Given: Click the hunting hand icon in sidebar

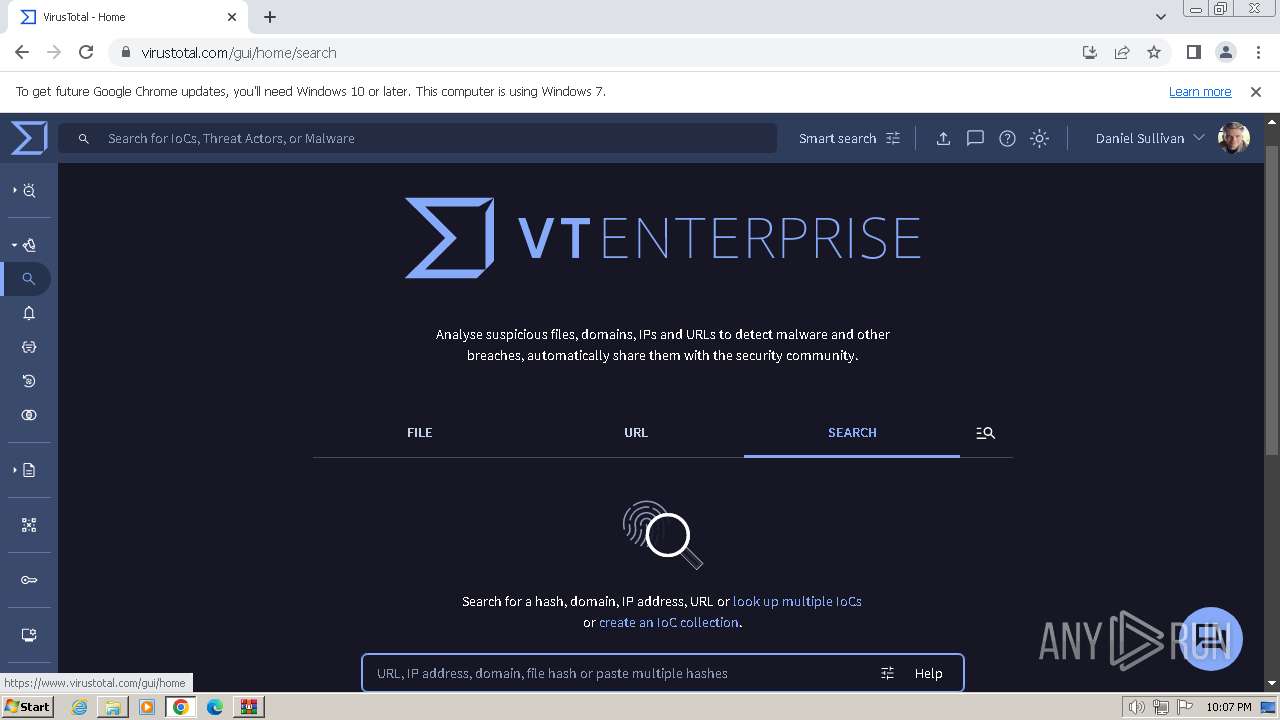Looking at the screenshot, I should point(29,245).
